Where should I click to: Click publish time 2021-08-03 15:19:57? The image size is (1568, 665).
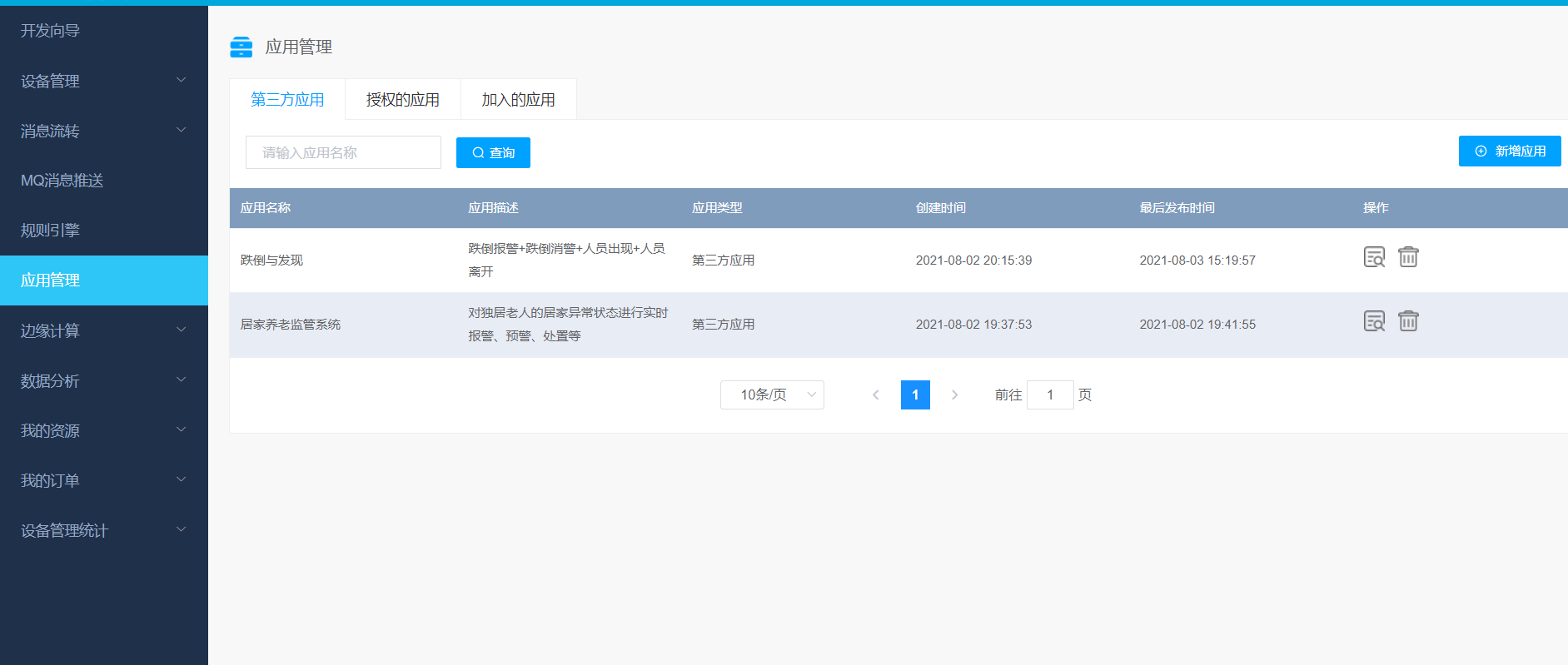1197,261
